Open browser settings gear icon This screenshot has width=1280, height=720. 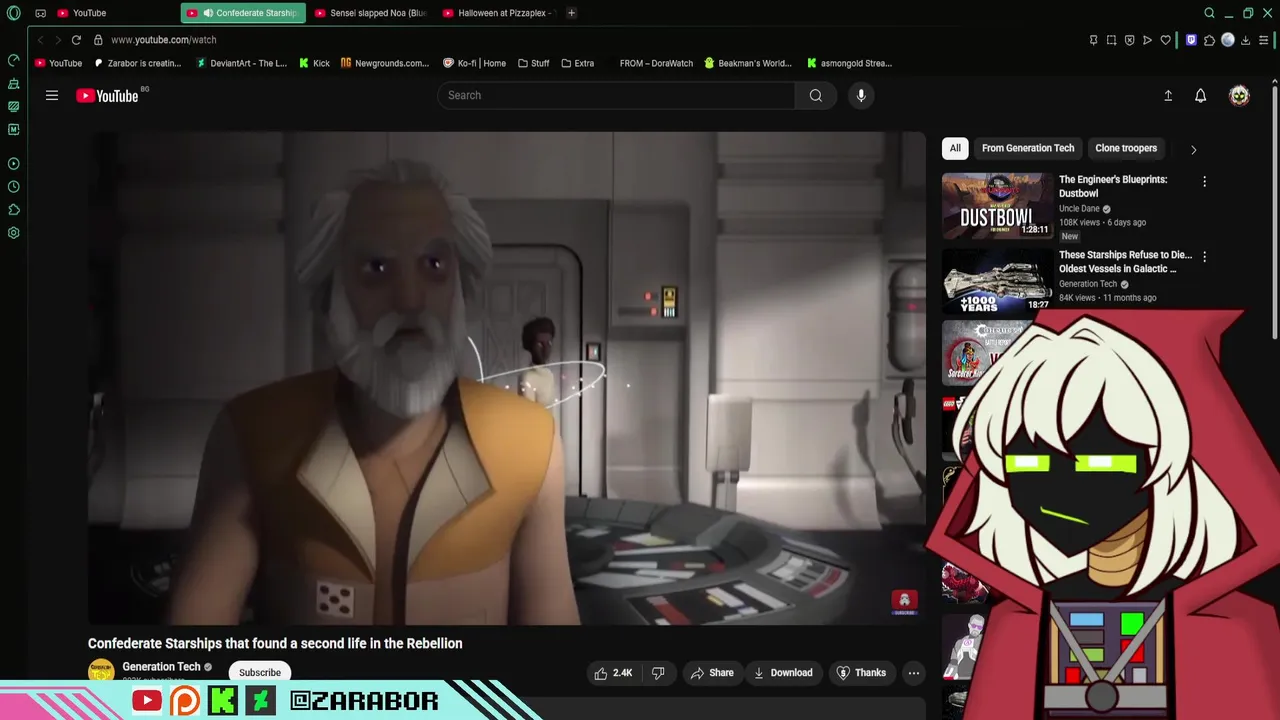click(13, 233)
